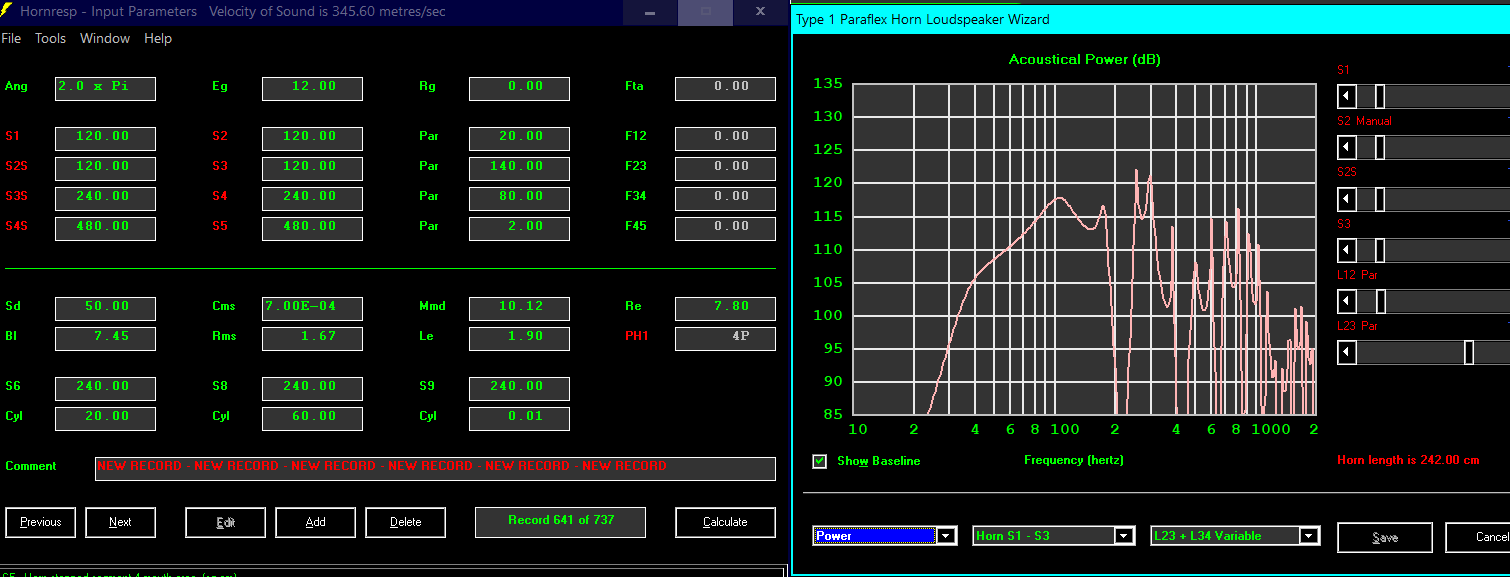Viewport: 1510px width, 577px height.
Task: Click the S3S field showing 240.00
Action: point(106,198)
